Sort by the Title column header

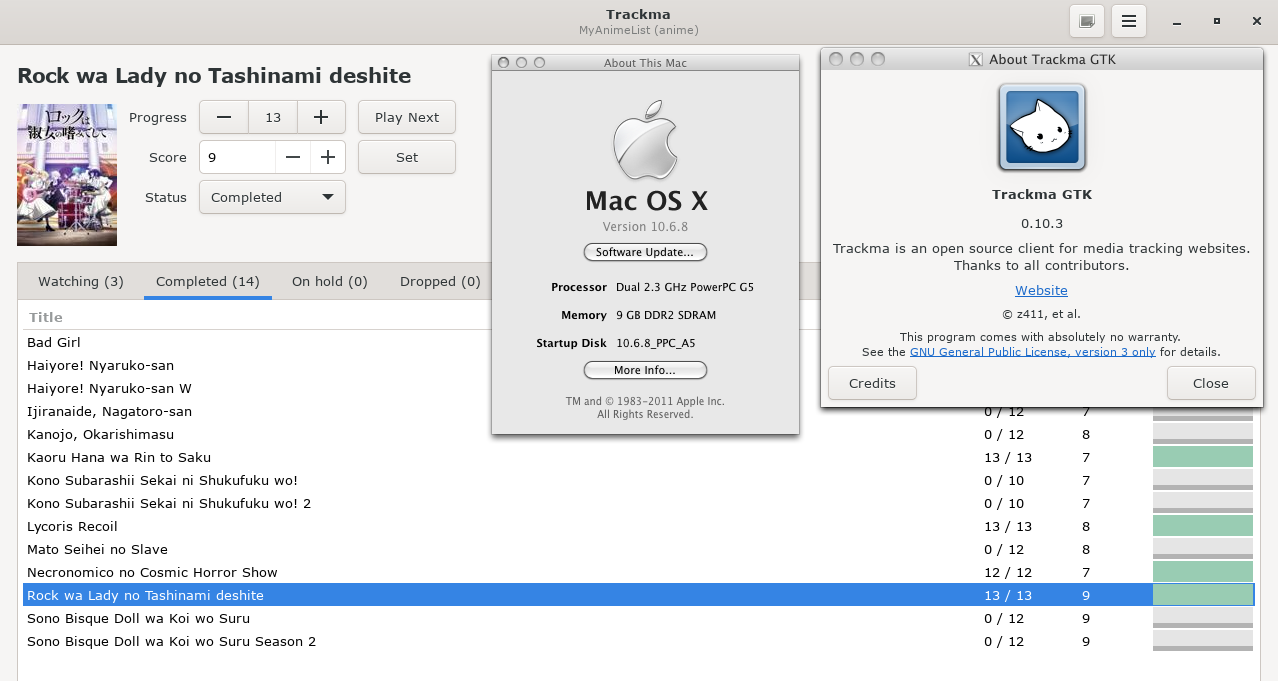pos(45,317)
